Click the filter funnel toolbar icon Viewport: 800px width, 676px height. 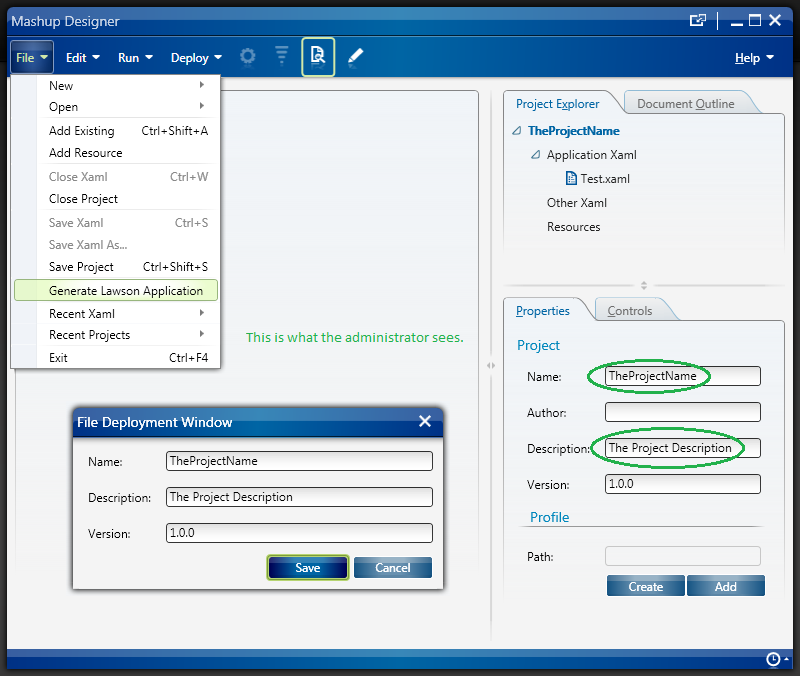pos(282,57)
